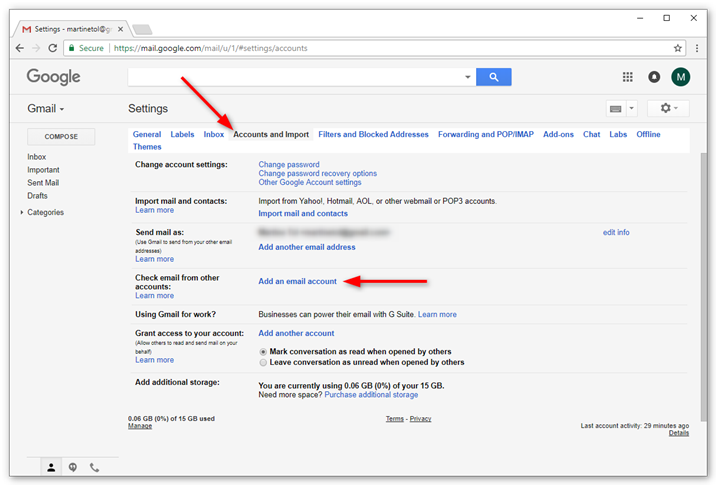Click the account avatar with letter M
716x485 pixels.
click(x=681, y=77)
